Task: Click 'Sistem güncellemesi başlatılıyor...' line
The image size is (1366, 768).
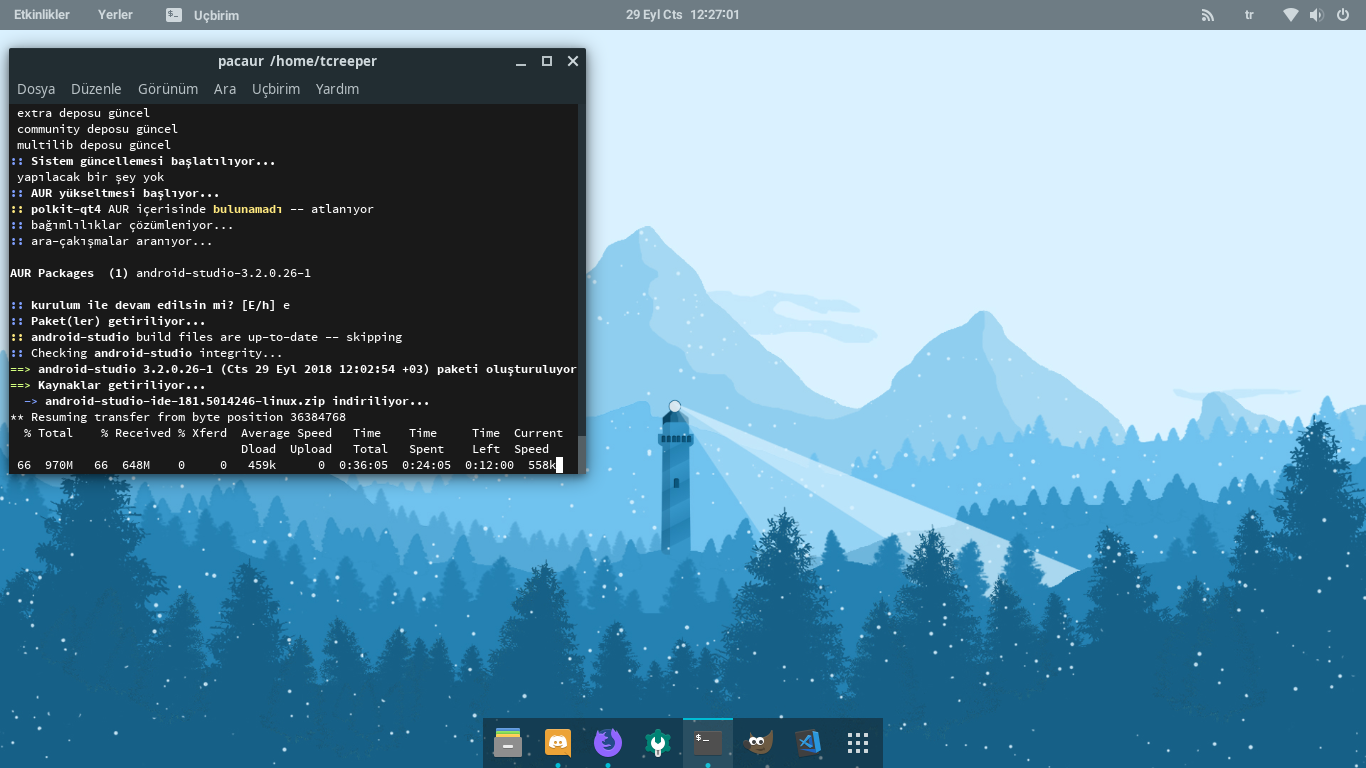Action: coord(153,161)
